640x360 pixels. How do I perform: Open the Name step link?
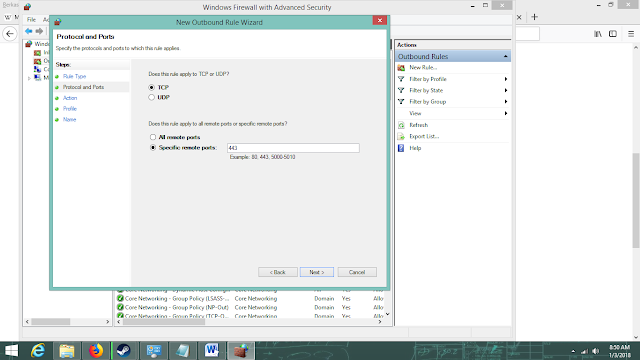[69, 120]
